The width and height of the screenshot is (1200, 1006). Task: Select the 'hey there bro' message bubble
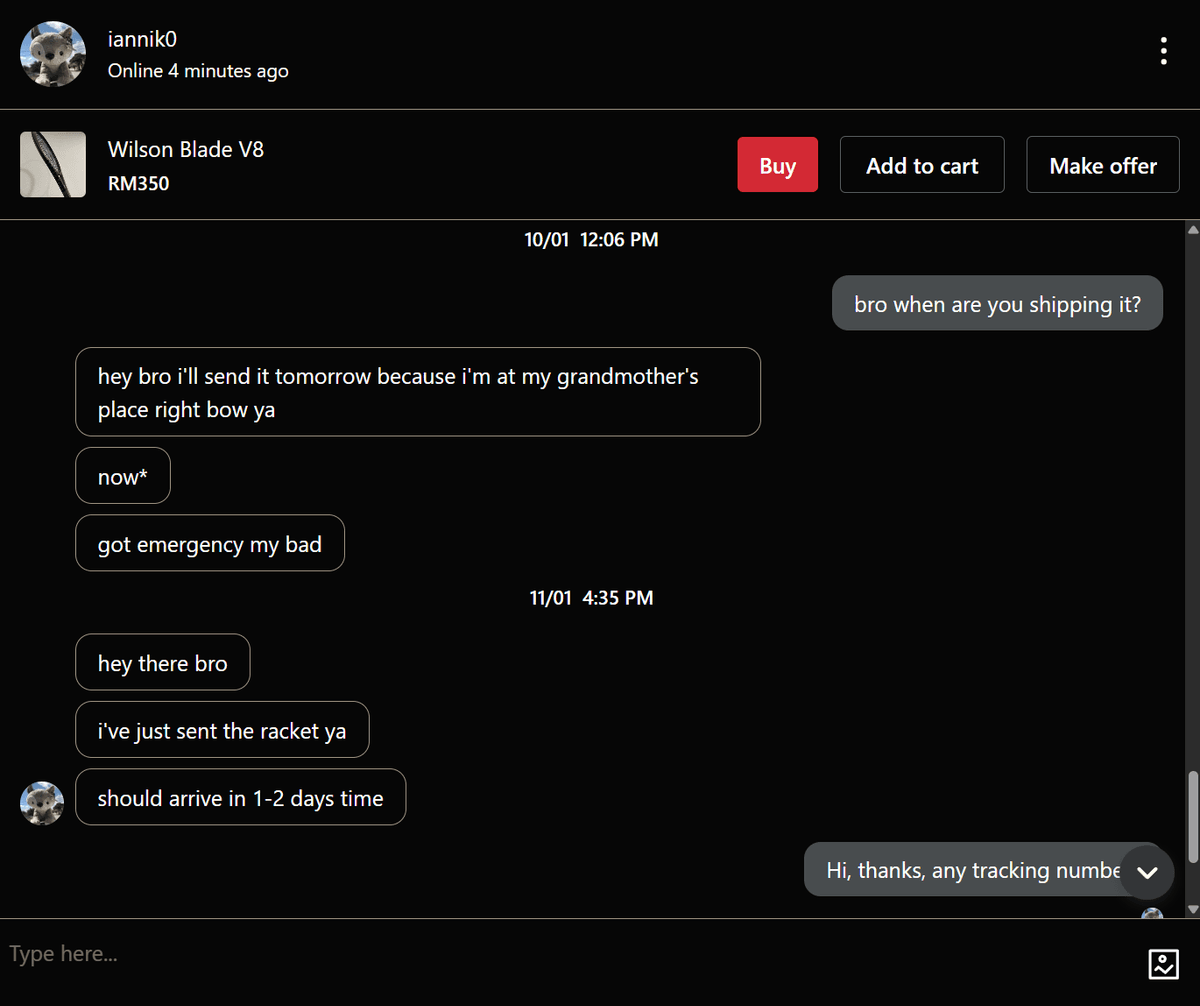[x=162, y=662]
